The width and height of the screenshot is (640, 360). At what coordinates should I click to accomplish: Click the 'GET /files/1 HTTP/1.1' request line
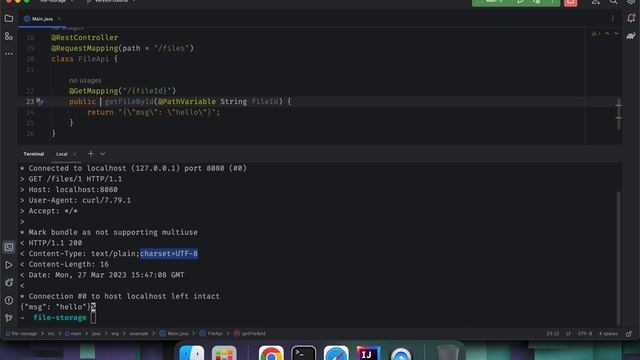pyautogui.click(x=75, y=179)
